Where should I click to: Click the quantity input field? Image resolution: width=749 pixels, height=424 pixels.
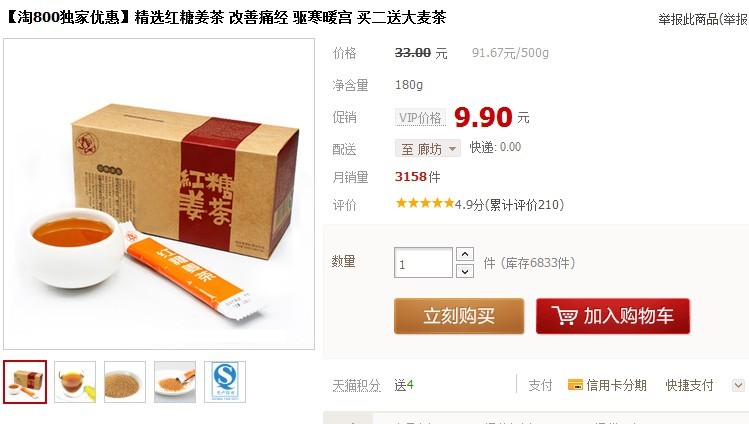click(x=423, y=263)
